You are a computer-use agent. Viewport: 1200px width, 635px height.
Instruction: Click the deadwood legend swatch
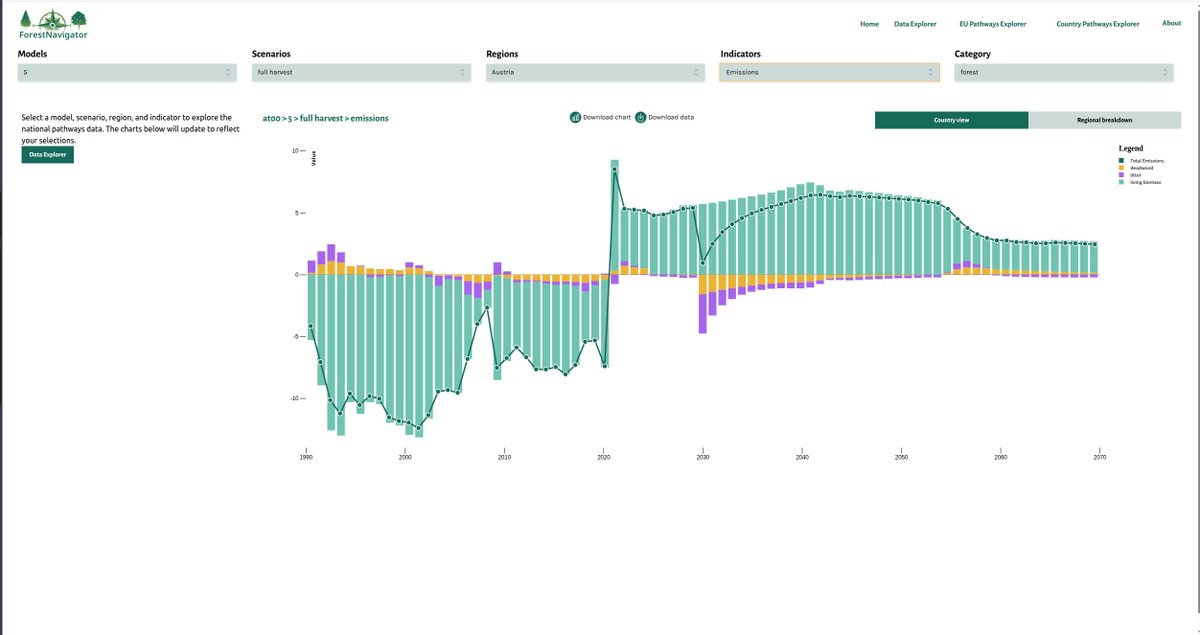1122,167
